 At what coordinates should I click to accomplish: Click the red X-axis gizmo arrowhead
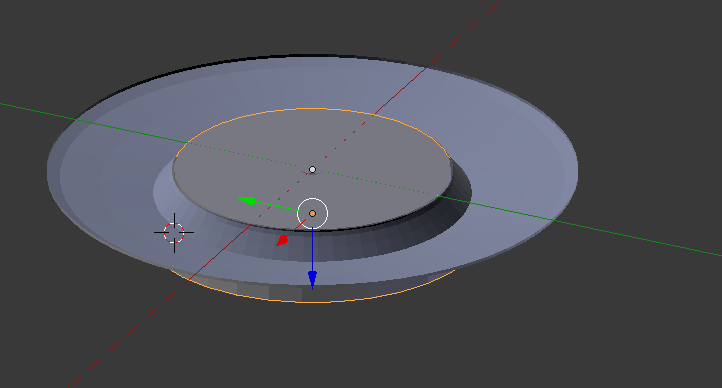(282, 241)
